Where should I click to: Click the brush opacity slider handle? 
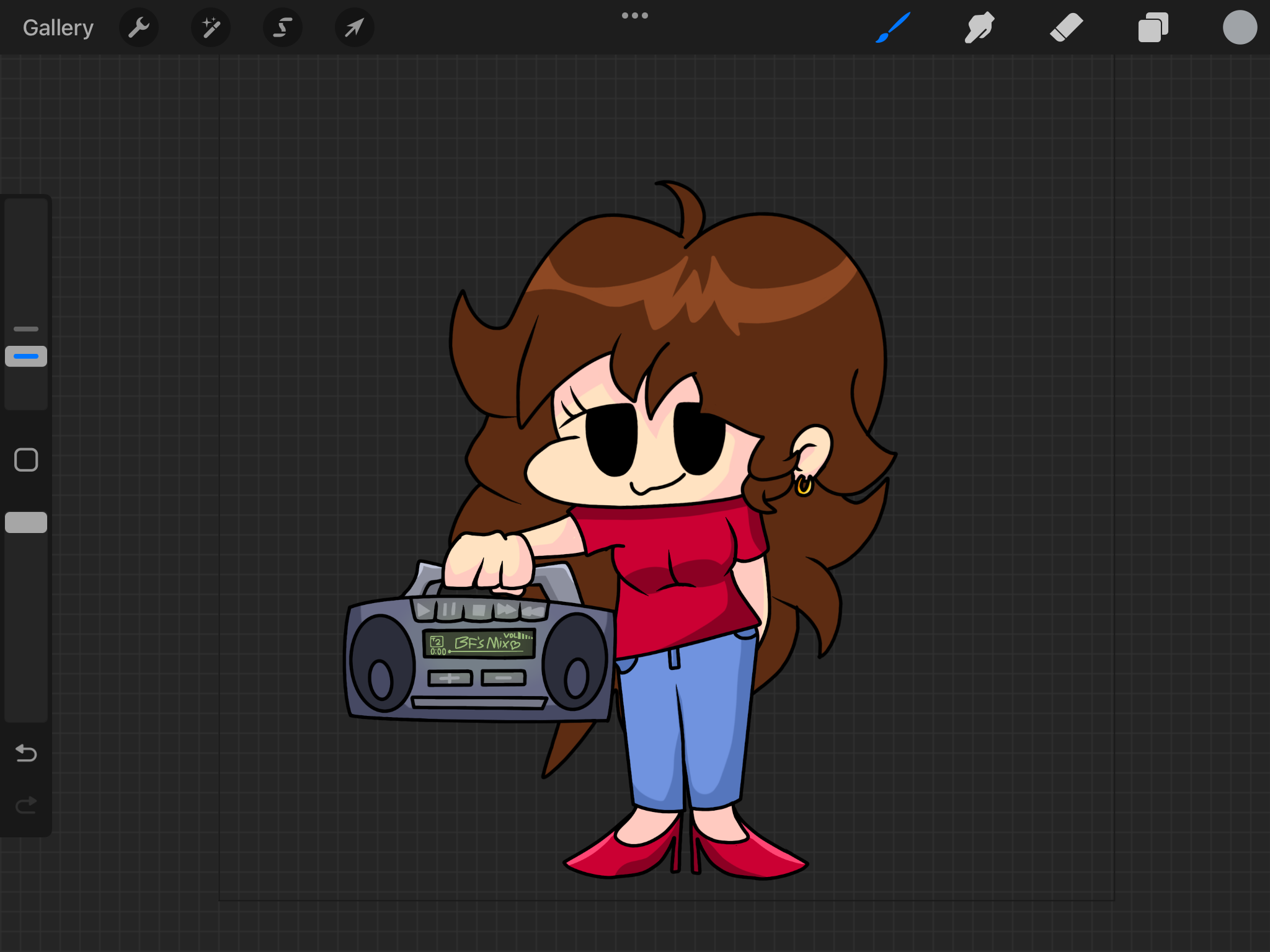point(26,522)
